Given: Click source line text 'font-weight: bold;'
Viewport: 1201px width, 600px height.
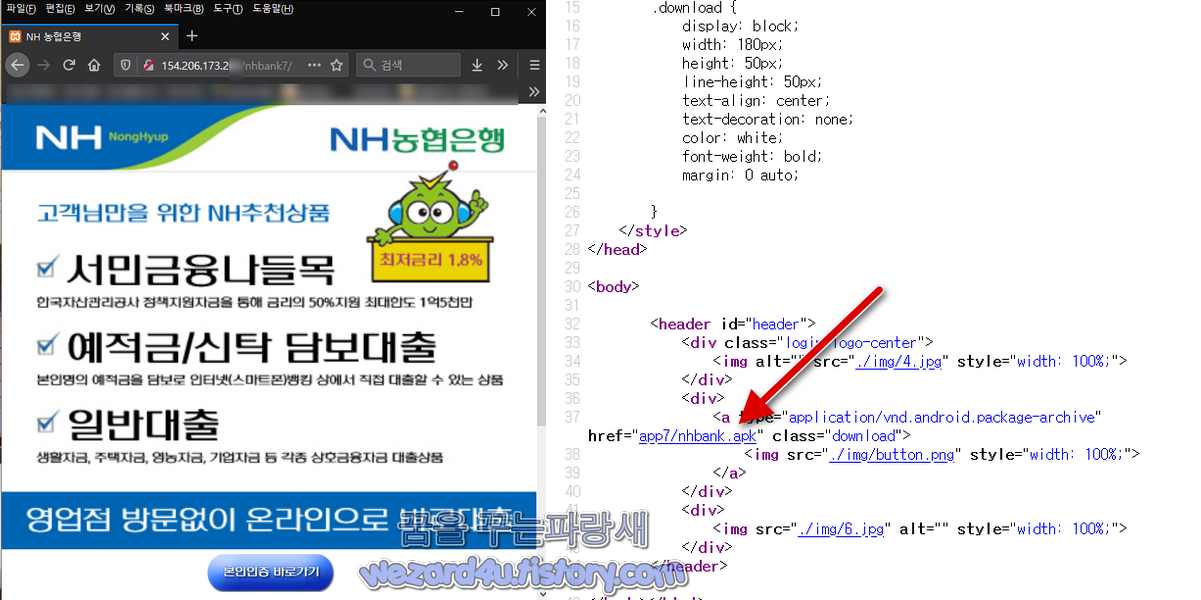Looking at the screenshot, I should click(752, 156).
